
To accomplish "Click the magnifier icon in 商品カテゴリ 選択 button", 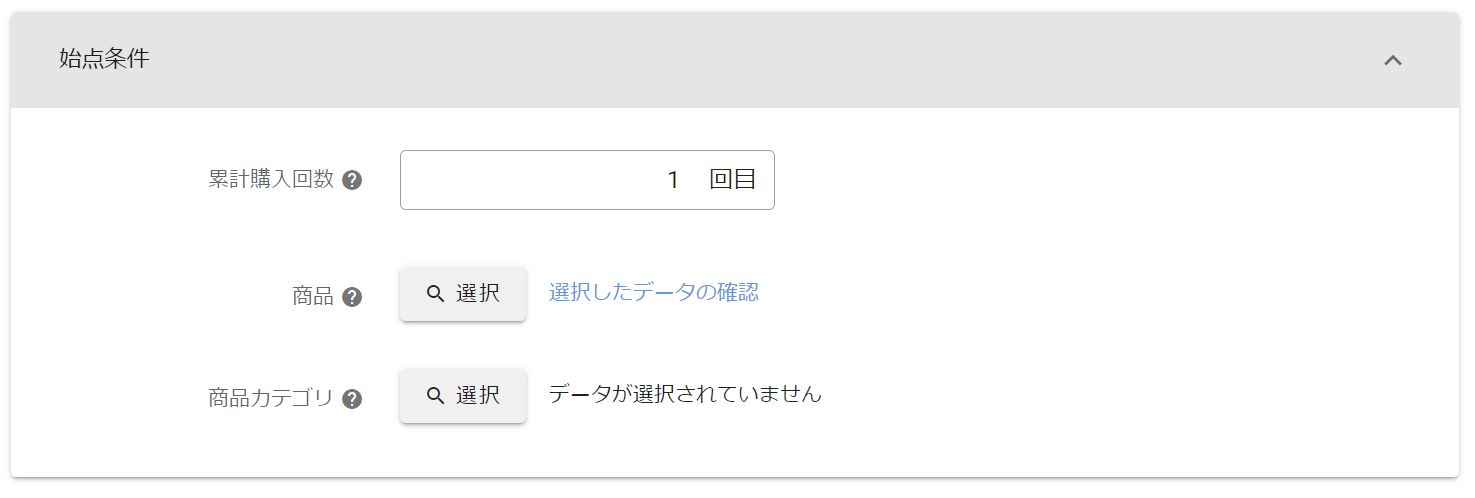I will pyautogui.click(x=435, y=396).
